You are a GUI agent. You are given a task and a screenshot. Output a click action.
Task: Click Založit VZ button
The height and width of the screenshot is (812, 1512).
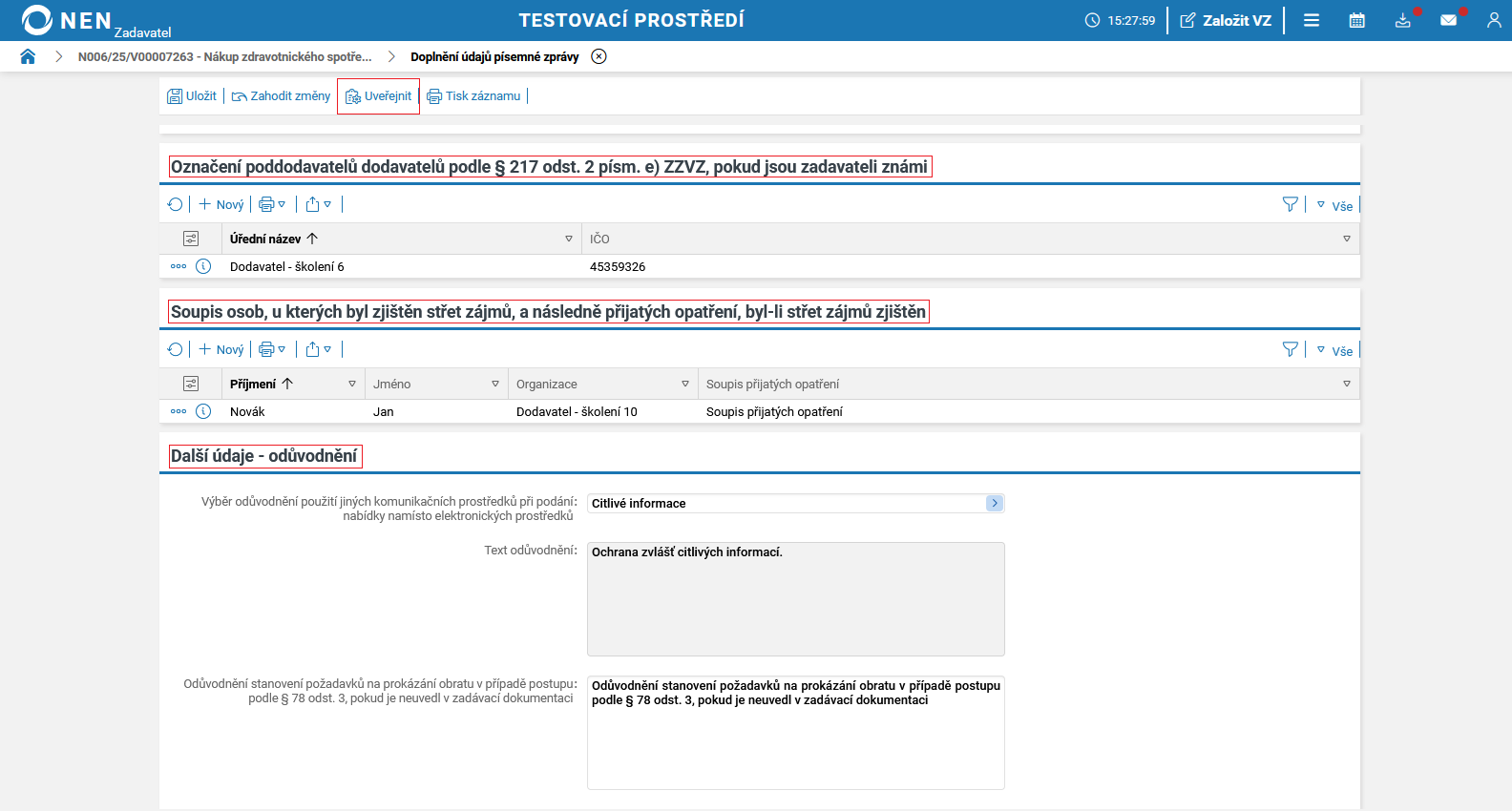point(1226,20)
